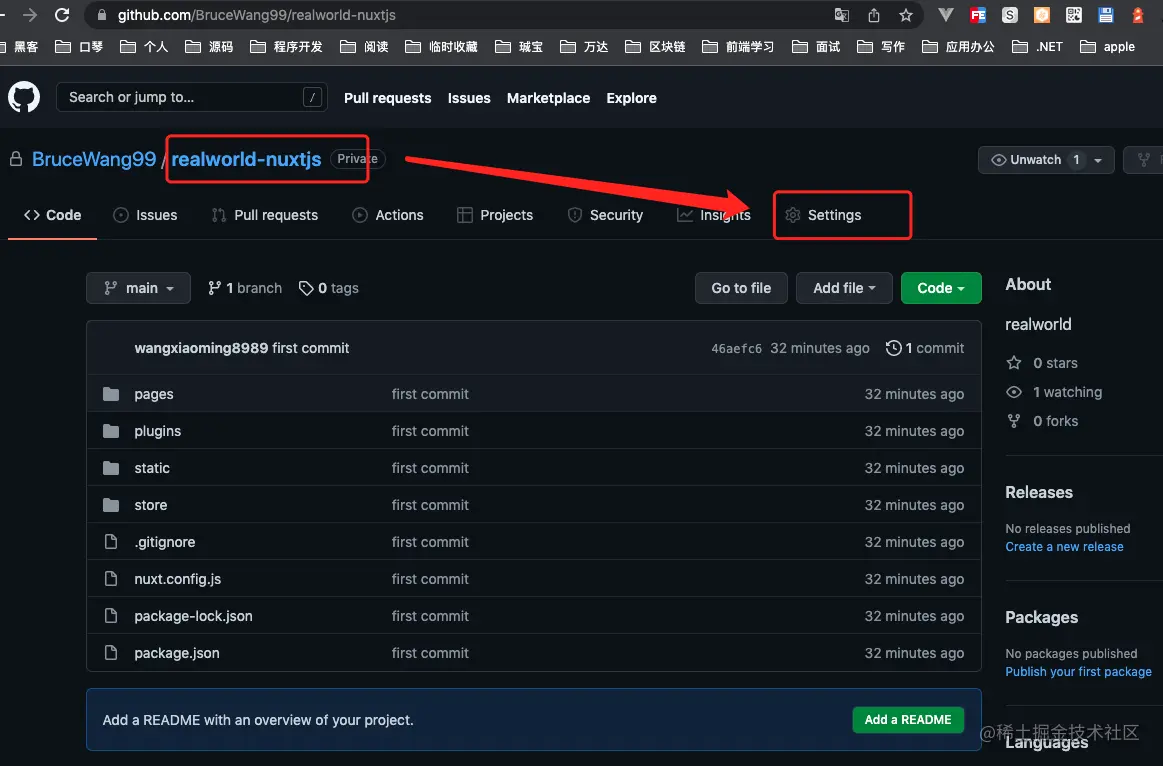1163x766 pixels.
Task: Click the browser address bar URL
Action: 257,15
